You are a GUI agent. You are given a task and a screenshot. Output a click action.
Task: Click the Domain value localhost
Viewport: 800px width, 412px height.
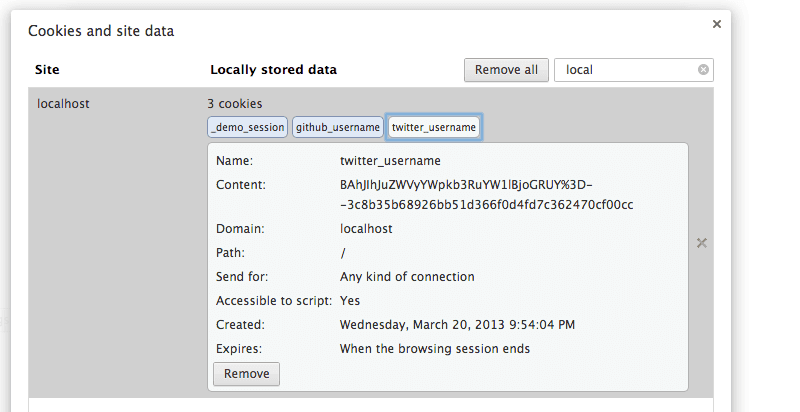pyautogui.click(x=366, y=229)
